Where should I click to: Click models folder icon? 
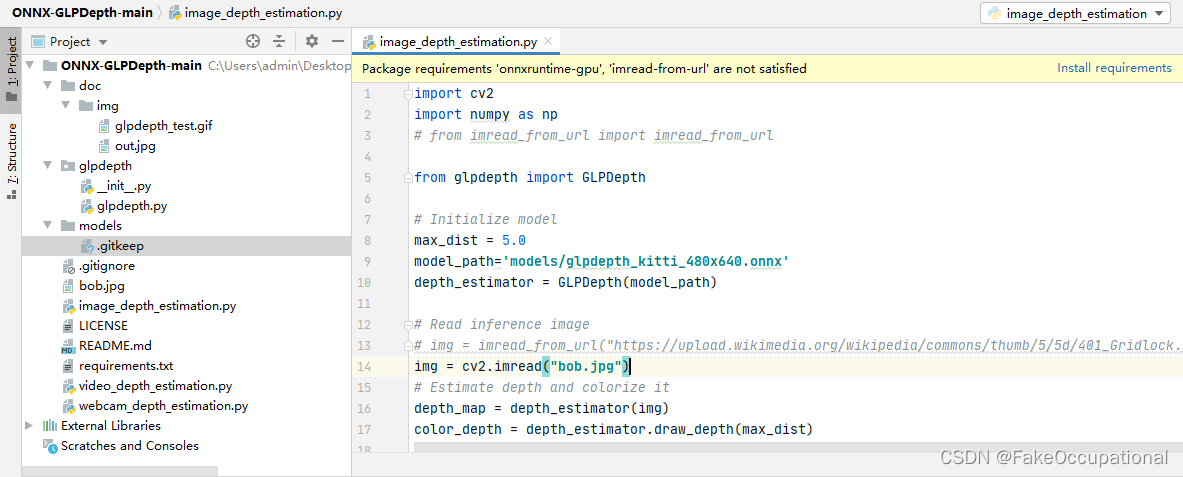click(69, 226)
